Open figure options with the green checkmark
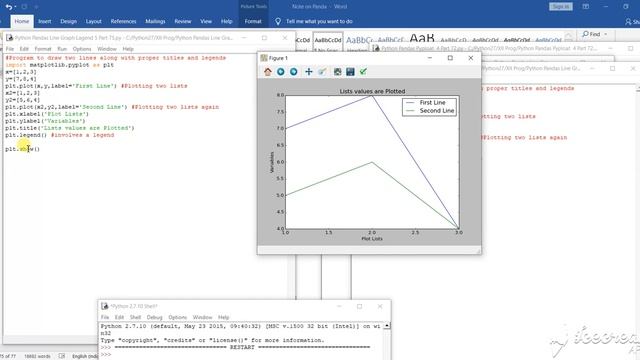Image resolution: width=640 pixels, height=360 pixels. click(363, 72)
